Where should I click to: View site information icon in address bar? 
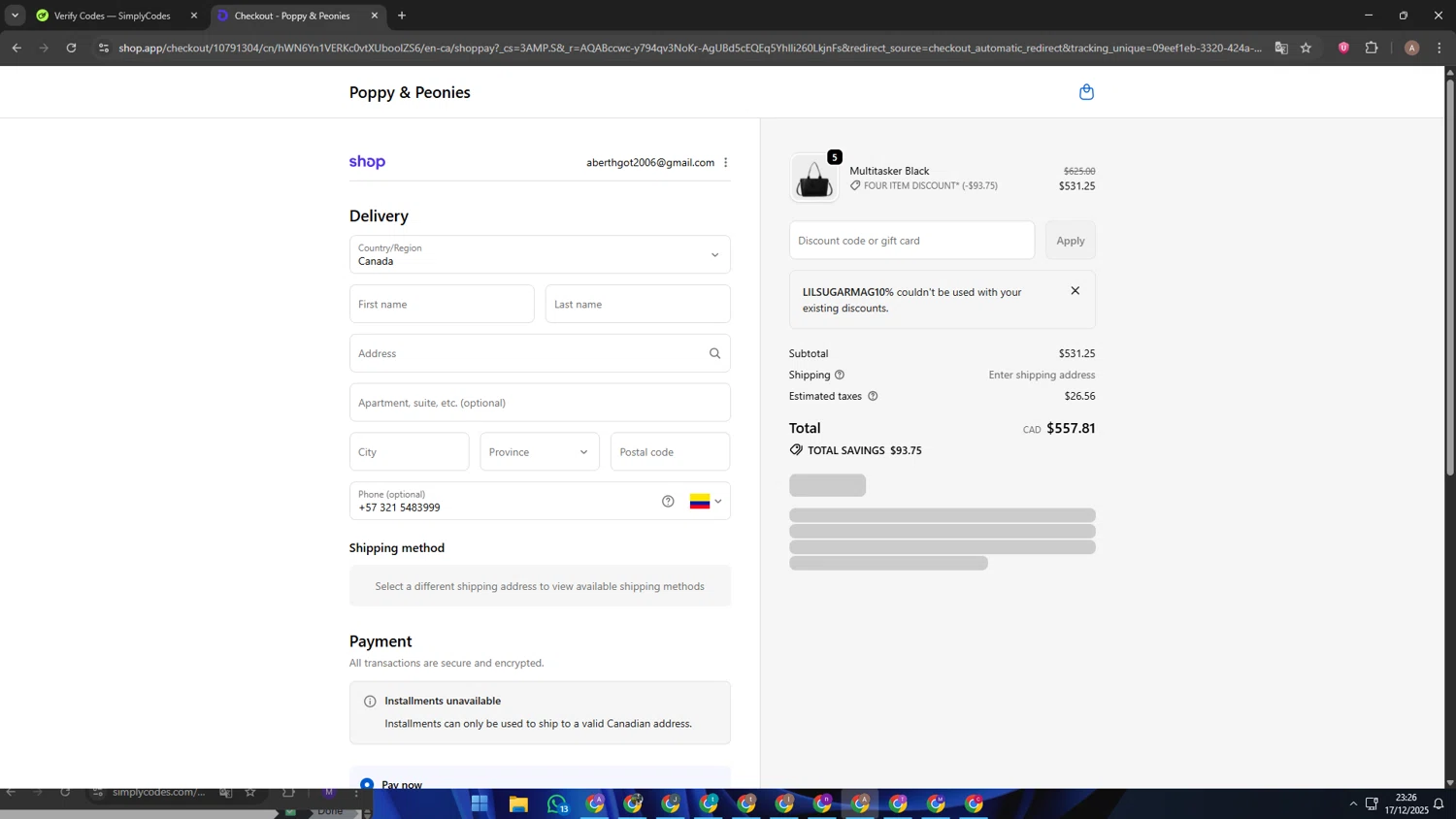(104, 48)
